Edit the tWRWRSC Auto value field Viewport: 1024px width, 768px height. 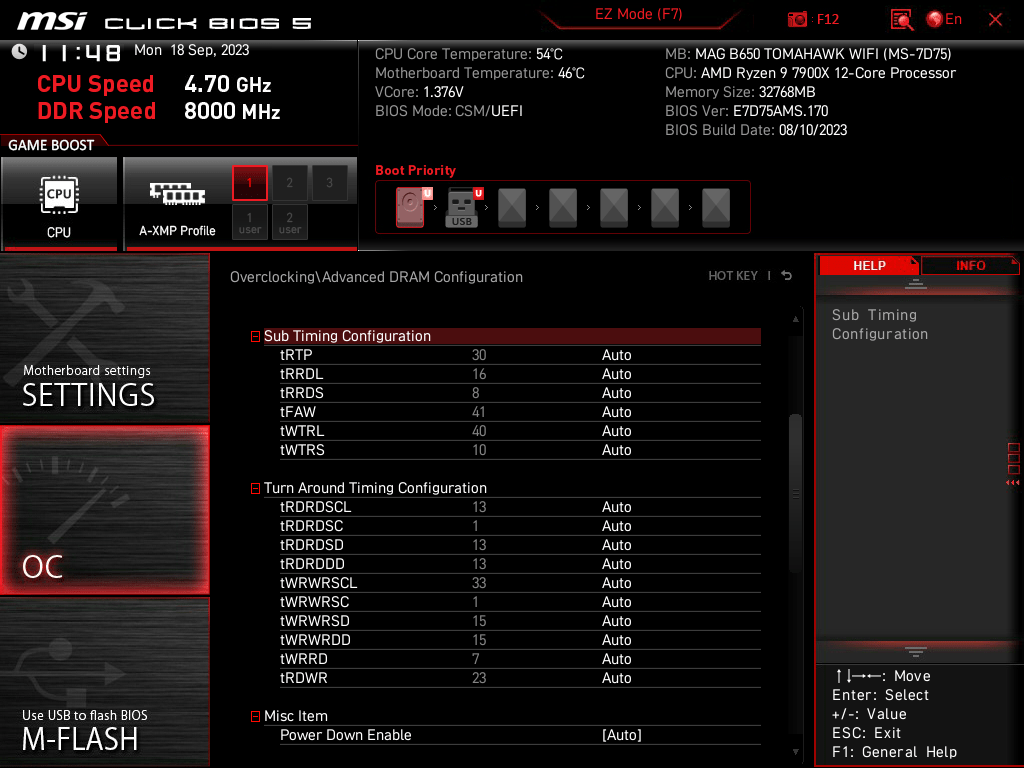[x=616, y=602]
